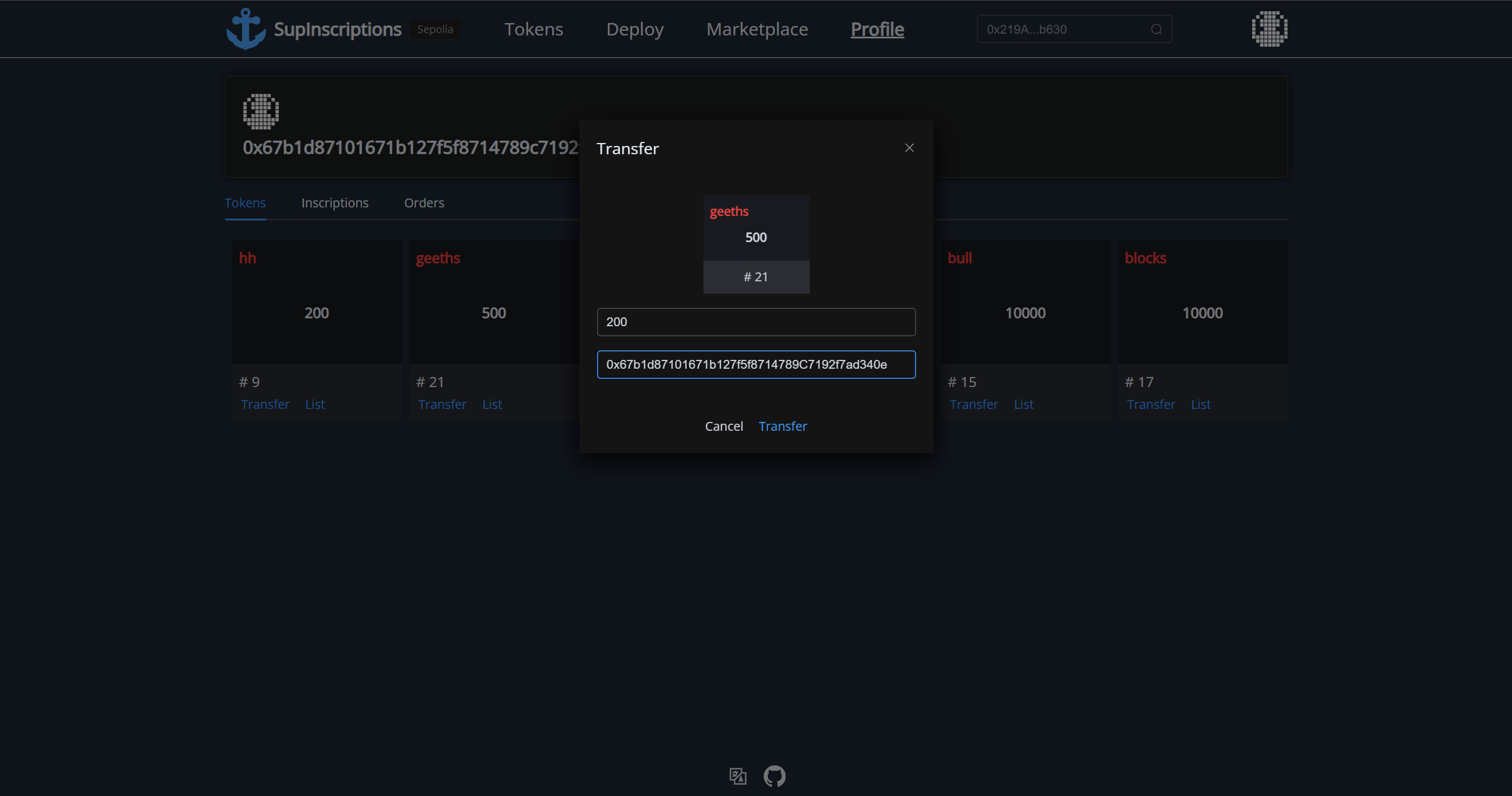Image resolution: width=1512 pixels, height=796 pixels.
Task: Close the Transfer dialog with X
Action: click(910, 148)
